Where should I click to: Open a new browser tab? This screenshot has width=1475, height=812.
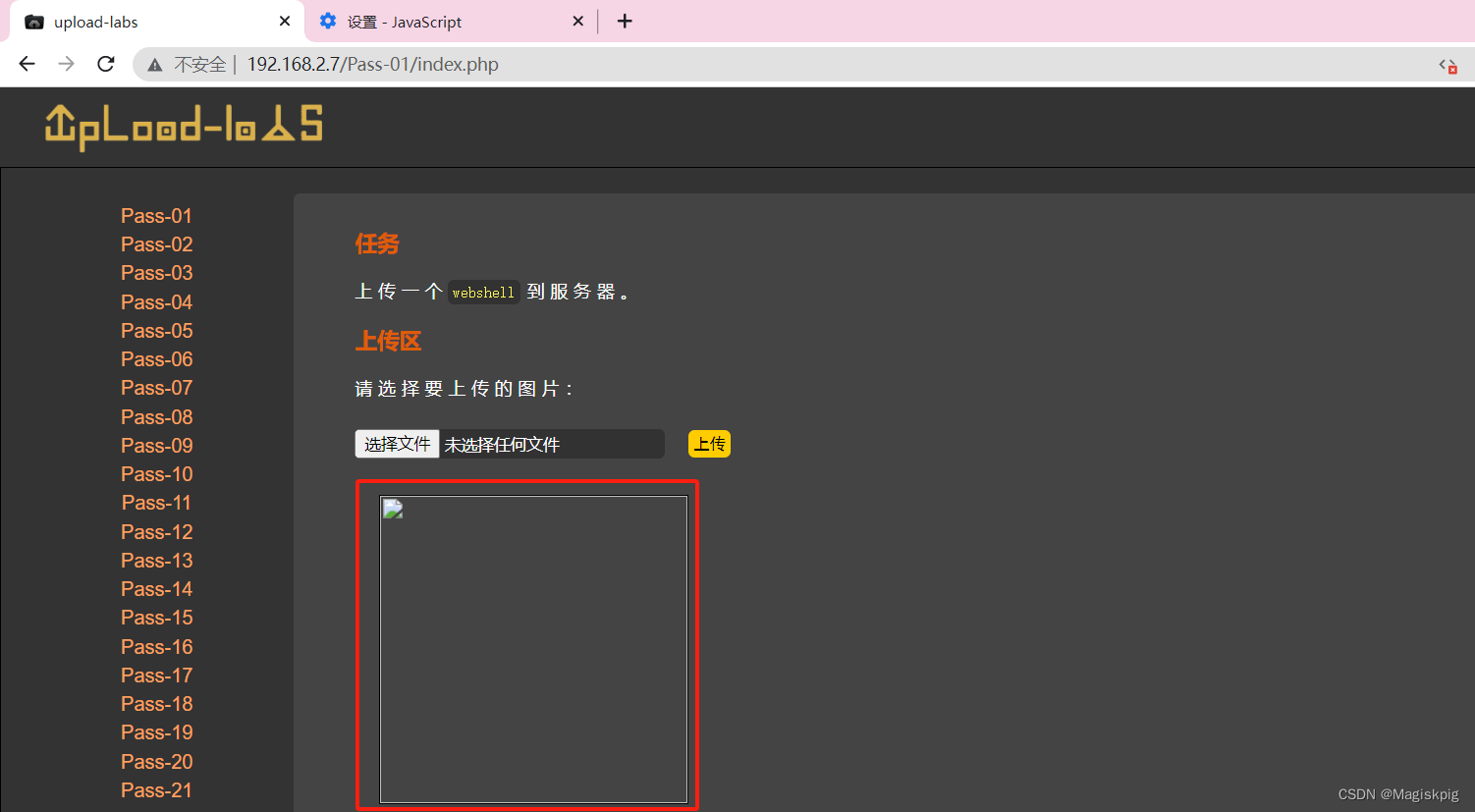point(625,21)
